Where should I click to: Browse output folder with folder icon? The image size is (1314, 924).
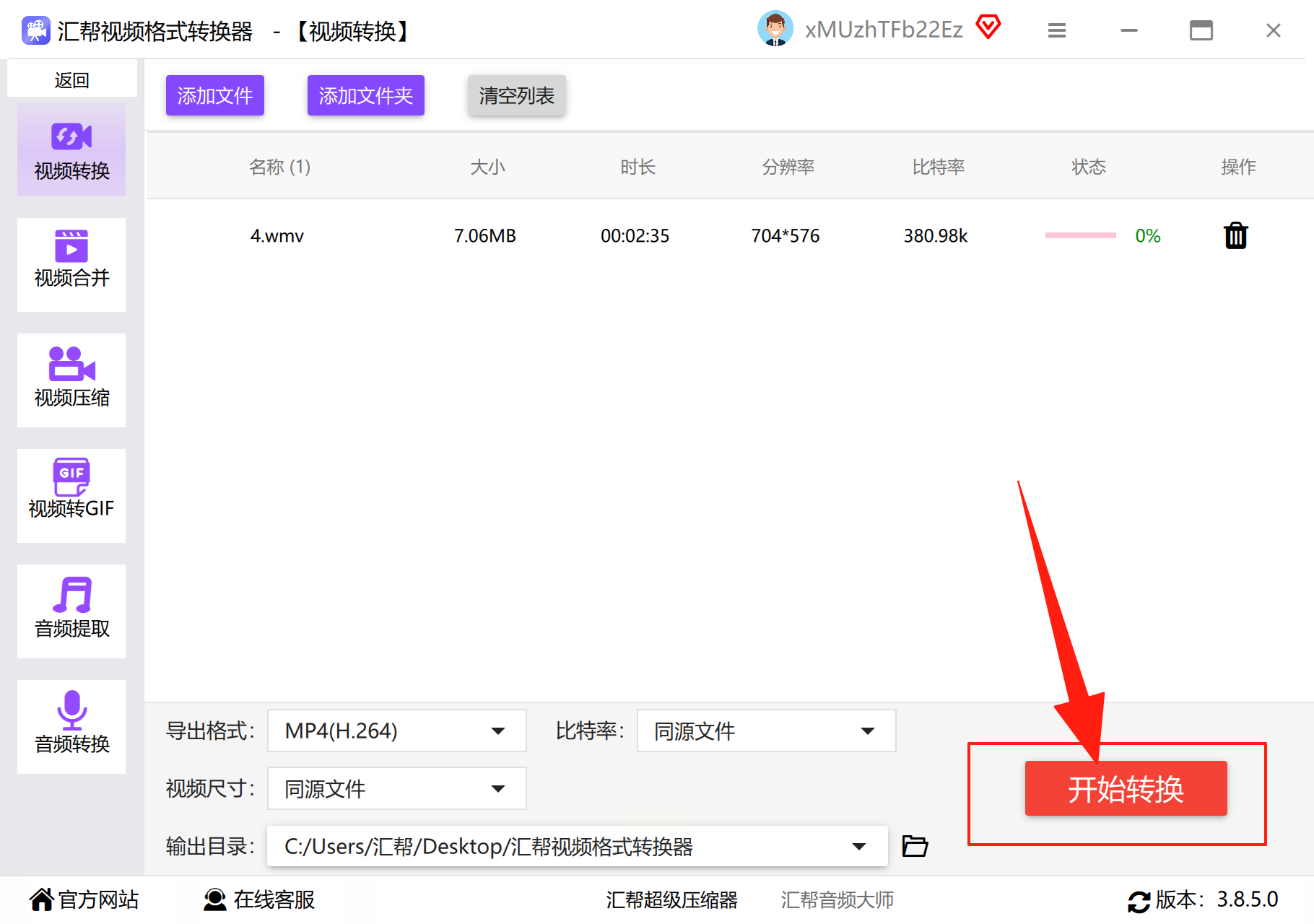pos(915,845)
